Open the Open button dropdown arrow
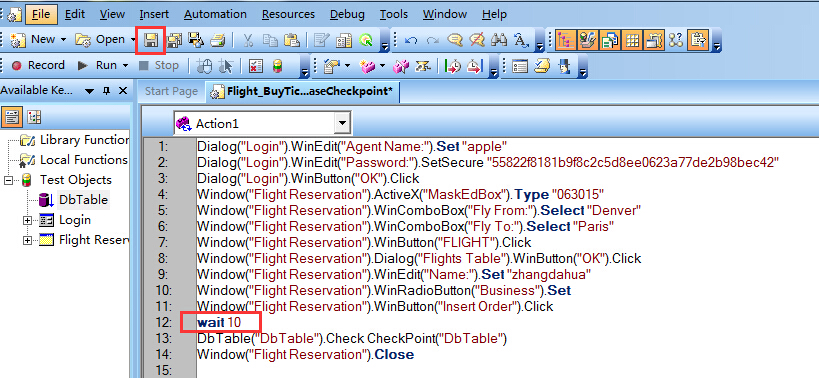 coord(133,40)
